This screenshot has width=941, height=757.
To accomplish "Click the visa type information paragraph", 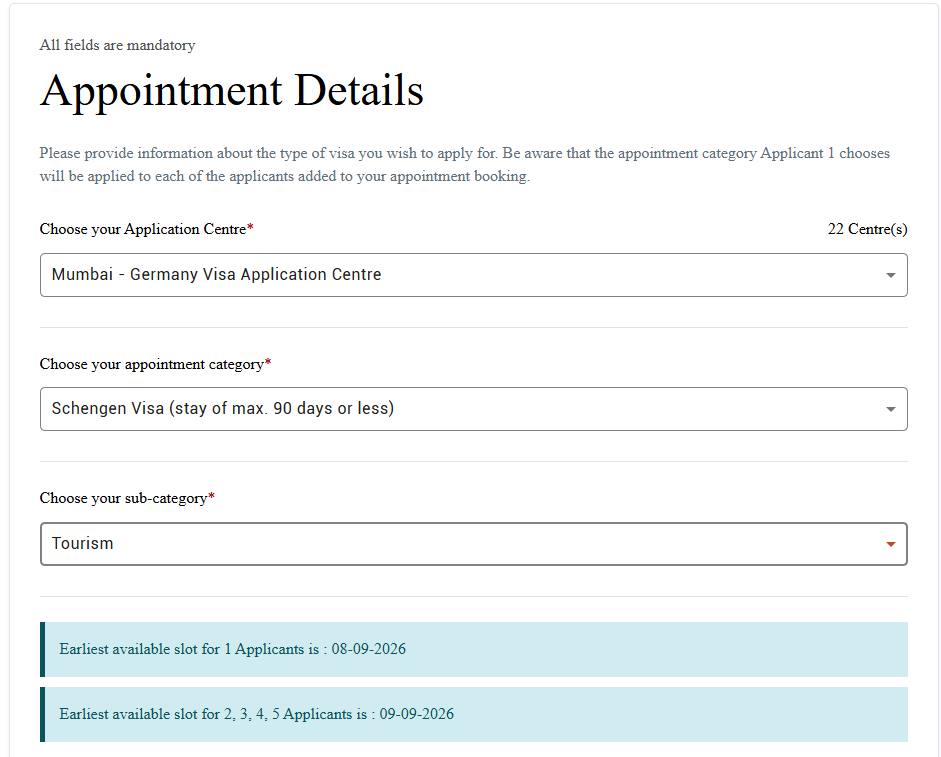I will [x=464, y=164].
